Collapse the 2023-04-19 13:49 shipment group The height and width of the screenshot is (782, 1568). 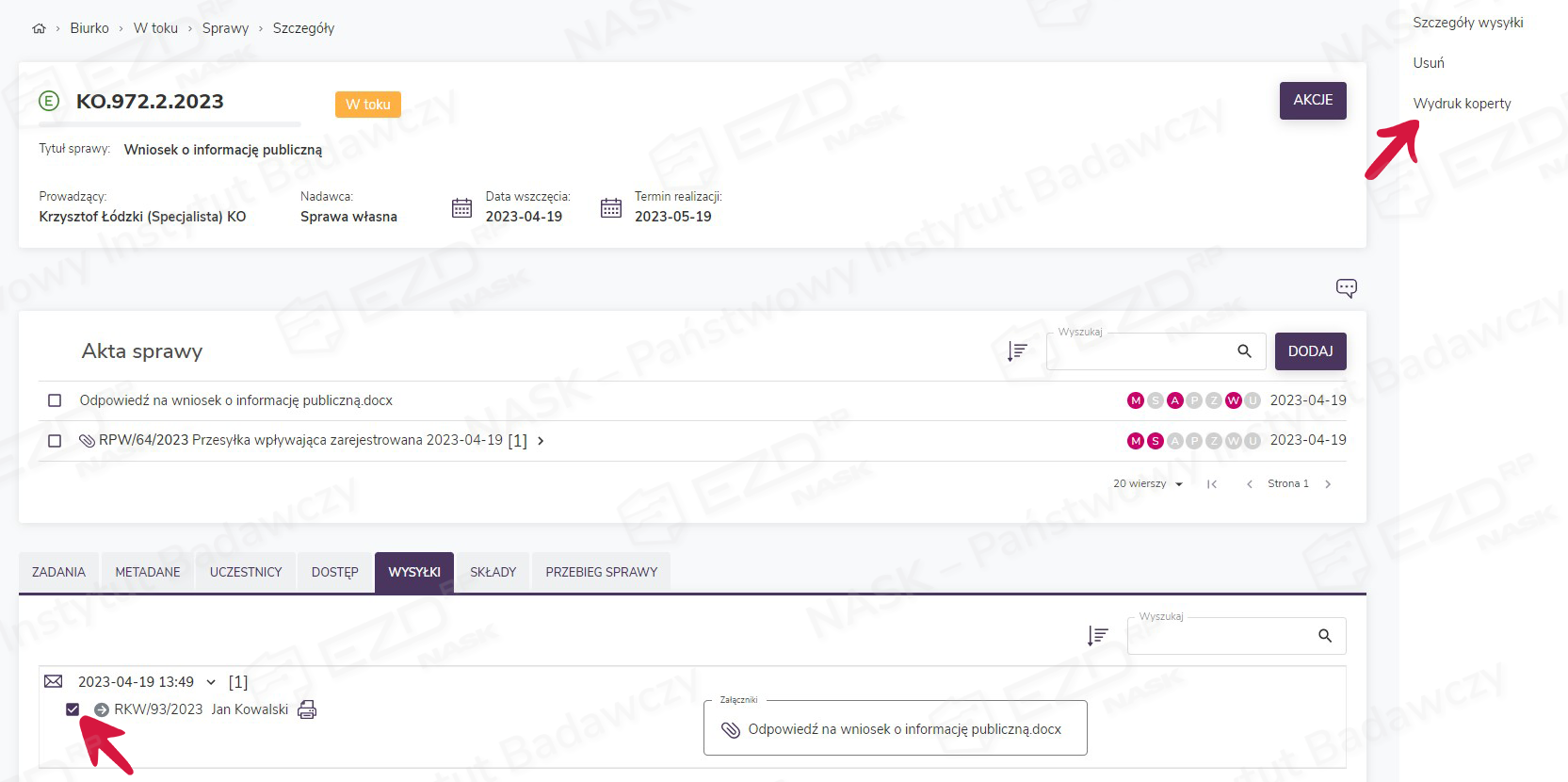click(211, 682)
